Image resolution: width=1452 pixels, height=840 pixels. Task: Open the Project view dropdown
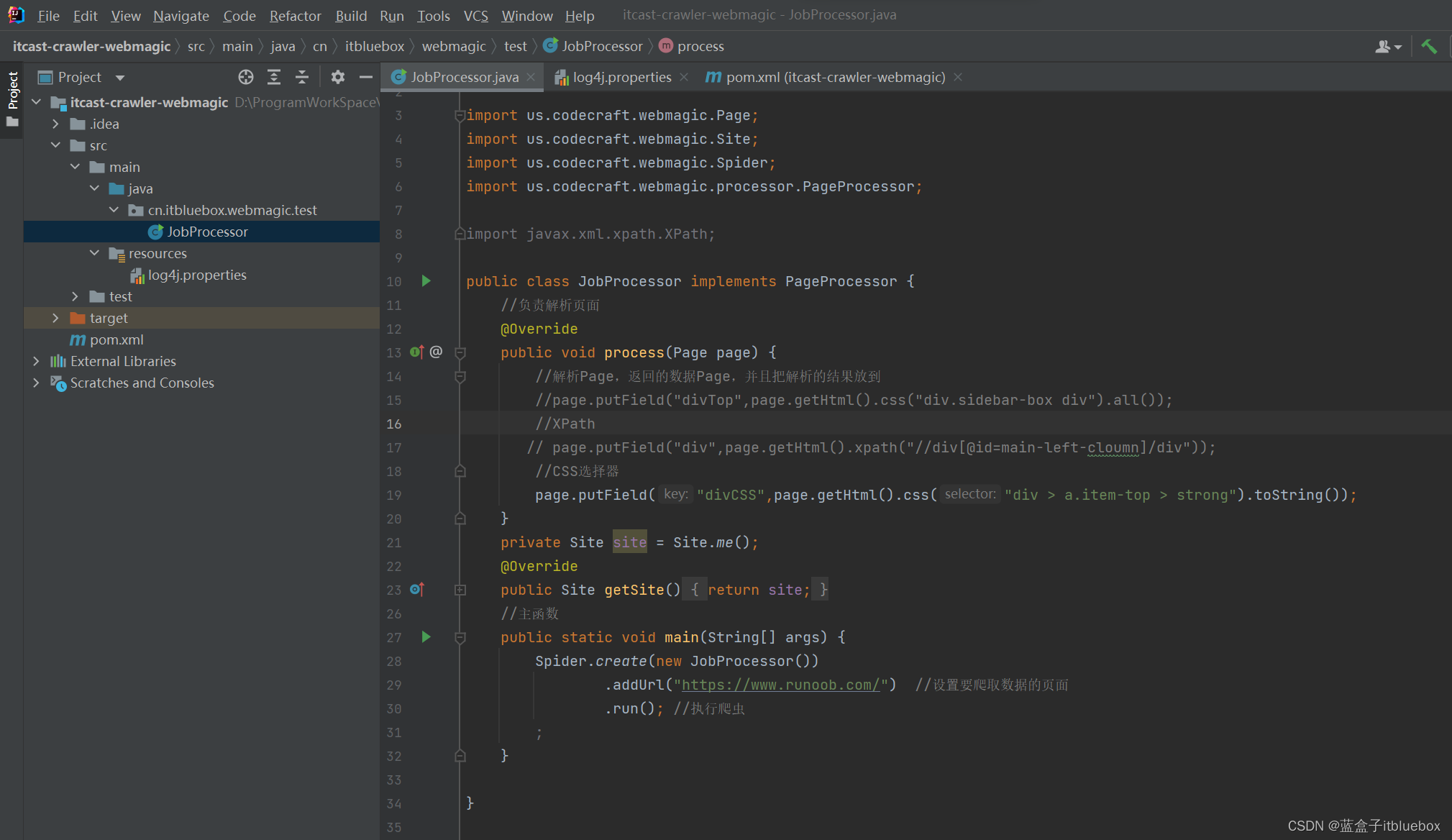pyautogui.click(x=120, y=77)
